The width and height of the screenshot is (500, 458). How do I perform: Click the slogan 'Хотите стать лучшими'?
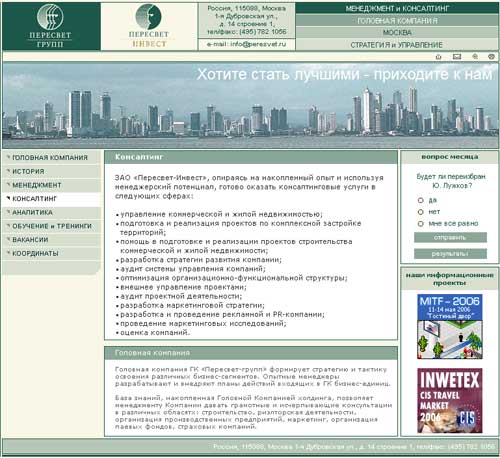pos(279,74)
